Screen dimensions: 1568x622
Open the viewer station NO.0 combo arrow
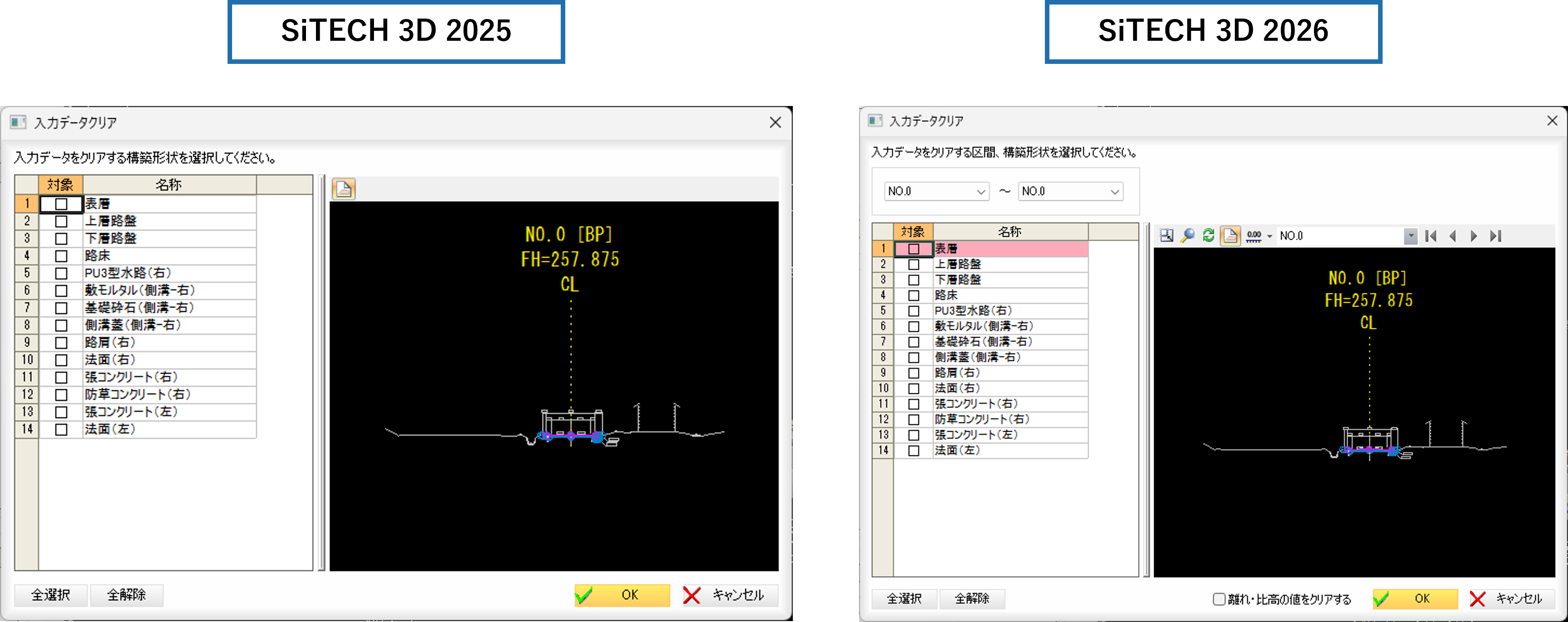pyautogui.click(x=1410, y=236)
